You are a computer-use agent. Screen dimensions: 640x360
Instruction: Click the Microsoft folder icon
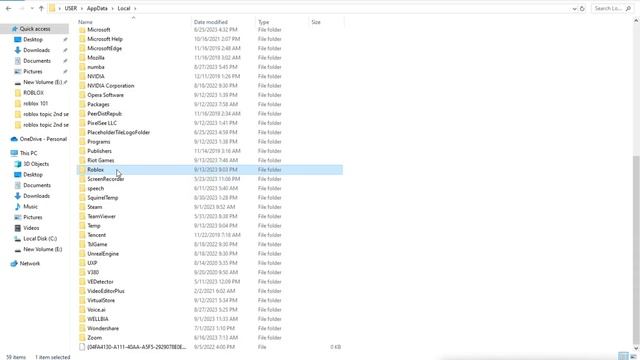(82, 30)
